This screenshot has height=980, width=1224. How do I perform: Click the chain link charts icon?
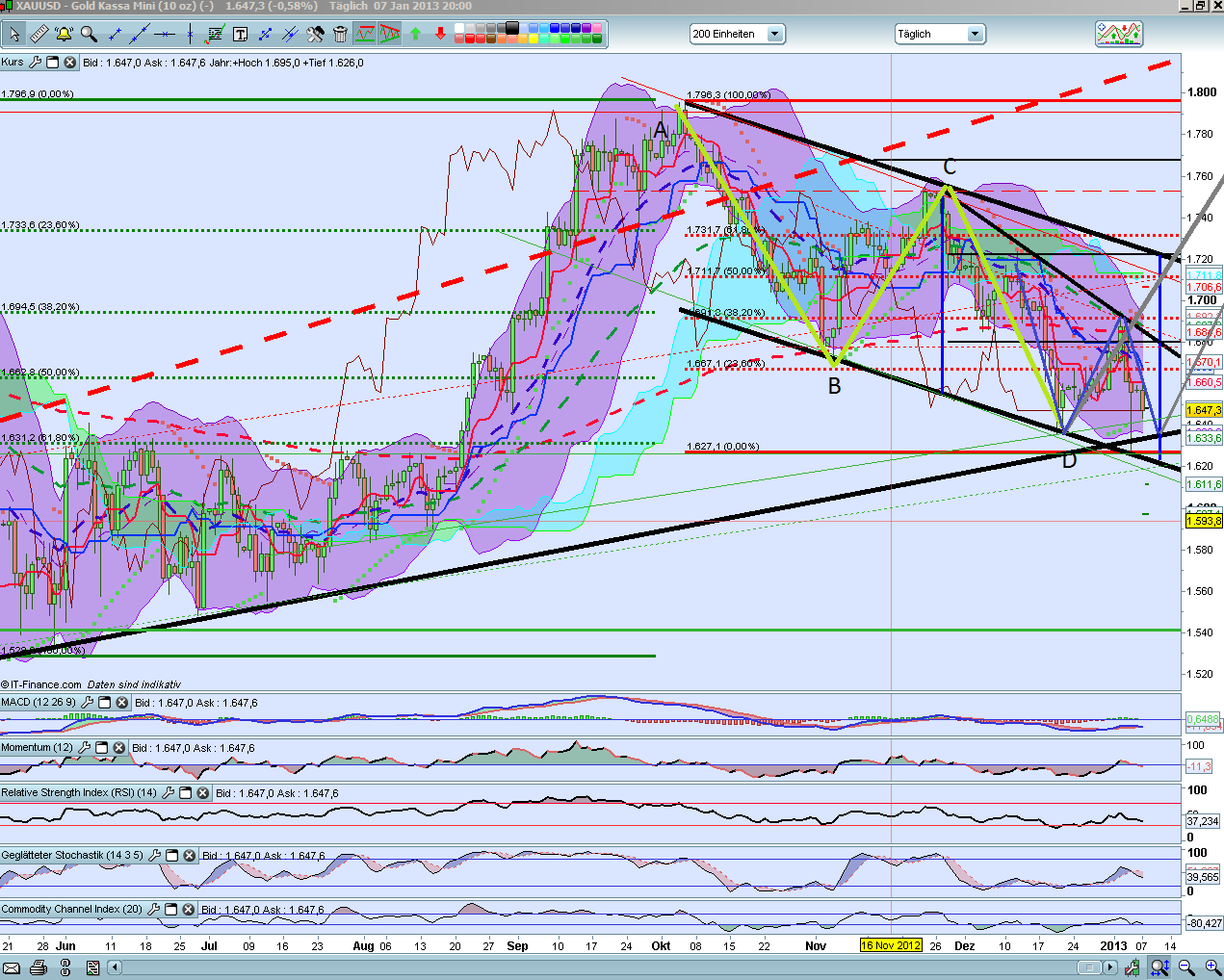(x=65, y=967)
